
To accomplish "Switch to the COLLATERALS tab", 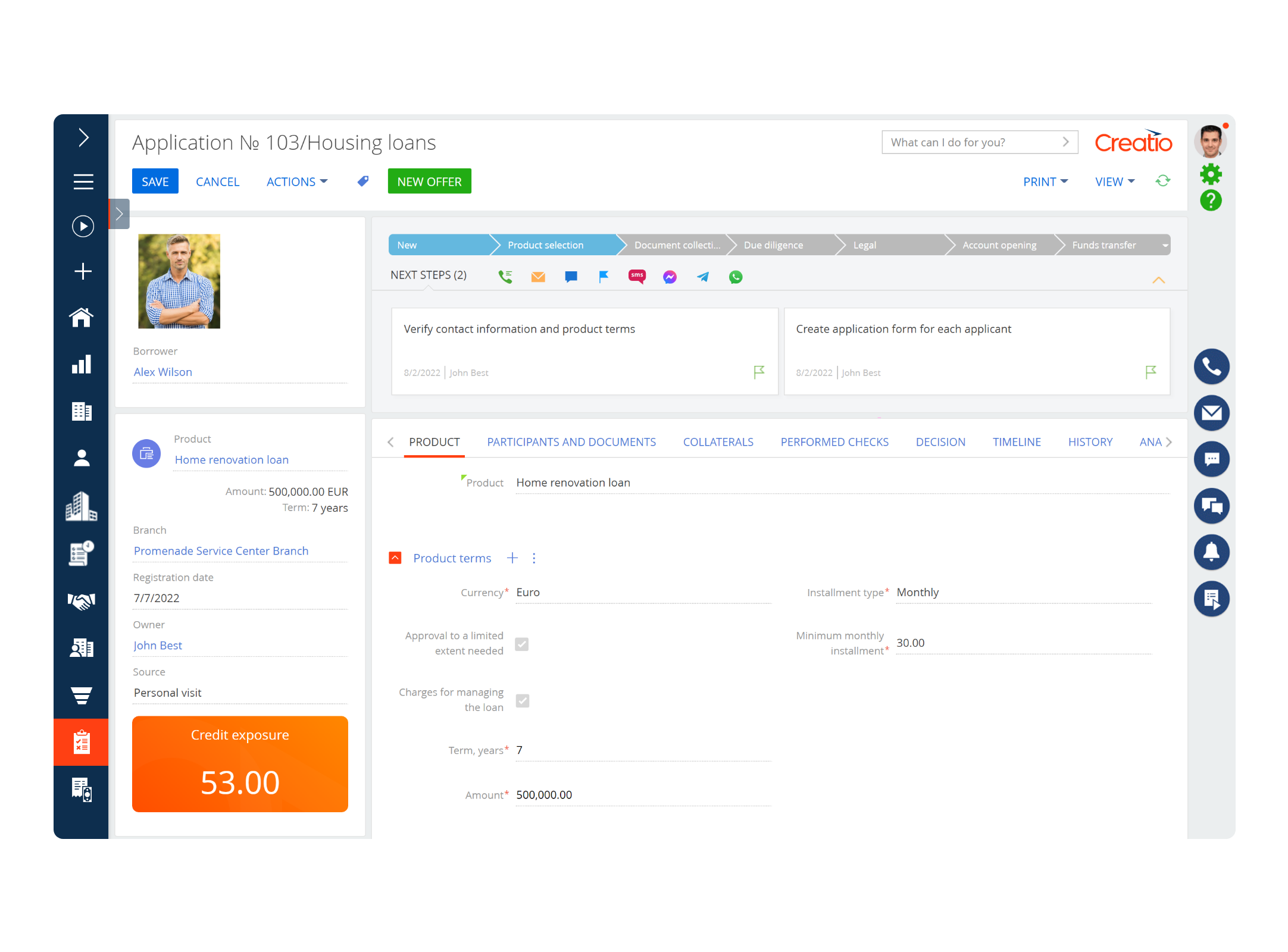I will (x=718, y=441).
